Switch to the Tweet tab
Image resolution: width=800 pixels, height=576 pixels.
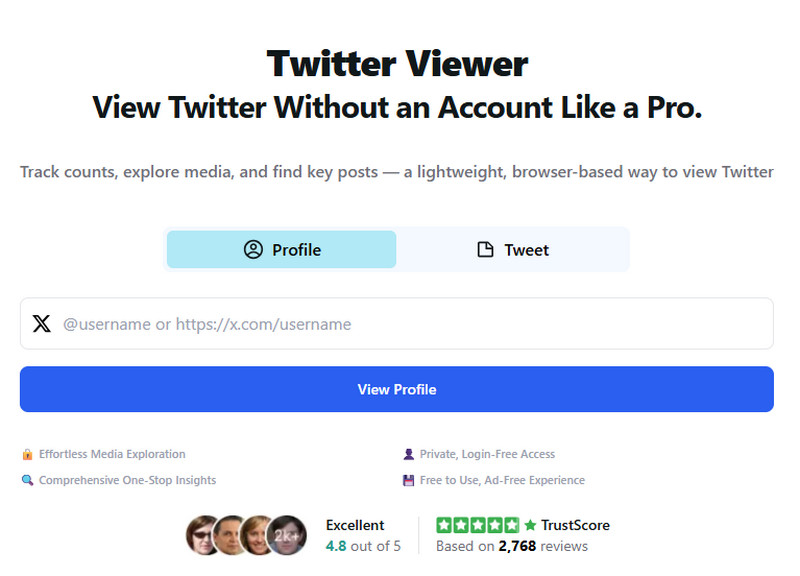(x=512, y=250)
